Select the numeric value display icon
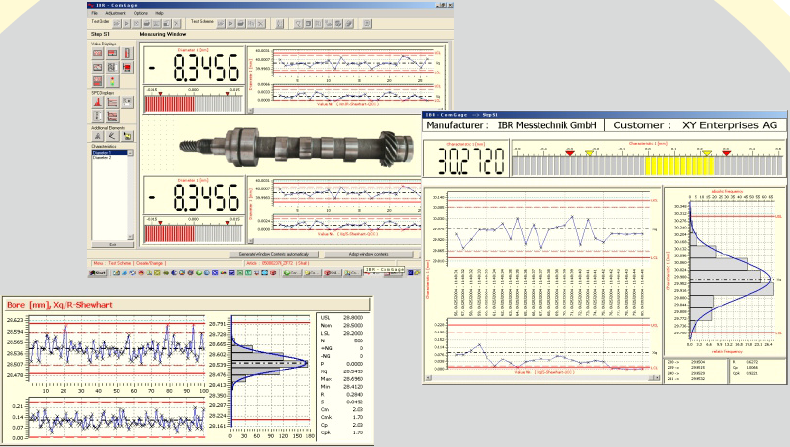790x447 pixels. coord(98,53)
